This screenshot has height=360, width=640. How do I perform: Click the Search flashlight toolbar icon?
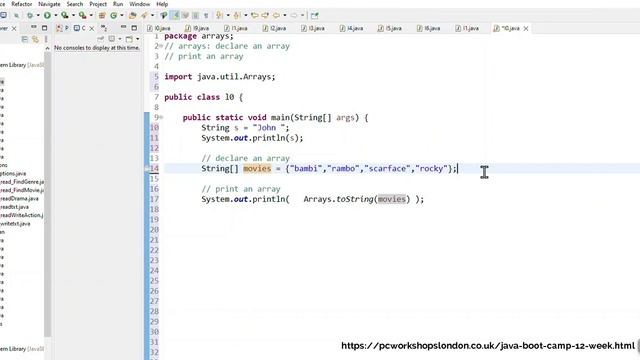[x=144, y=16]
